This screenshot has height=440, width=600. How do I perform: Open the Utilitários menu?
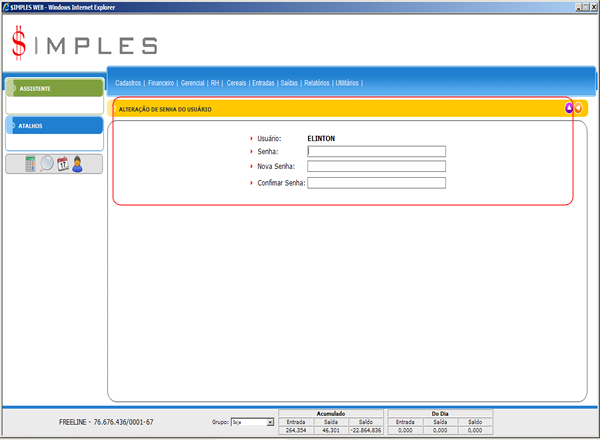347,83
